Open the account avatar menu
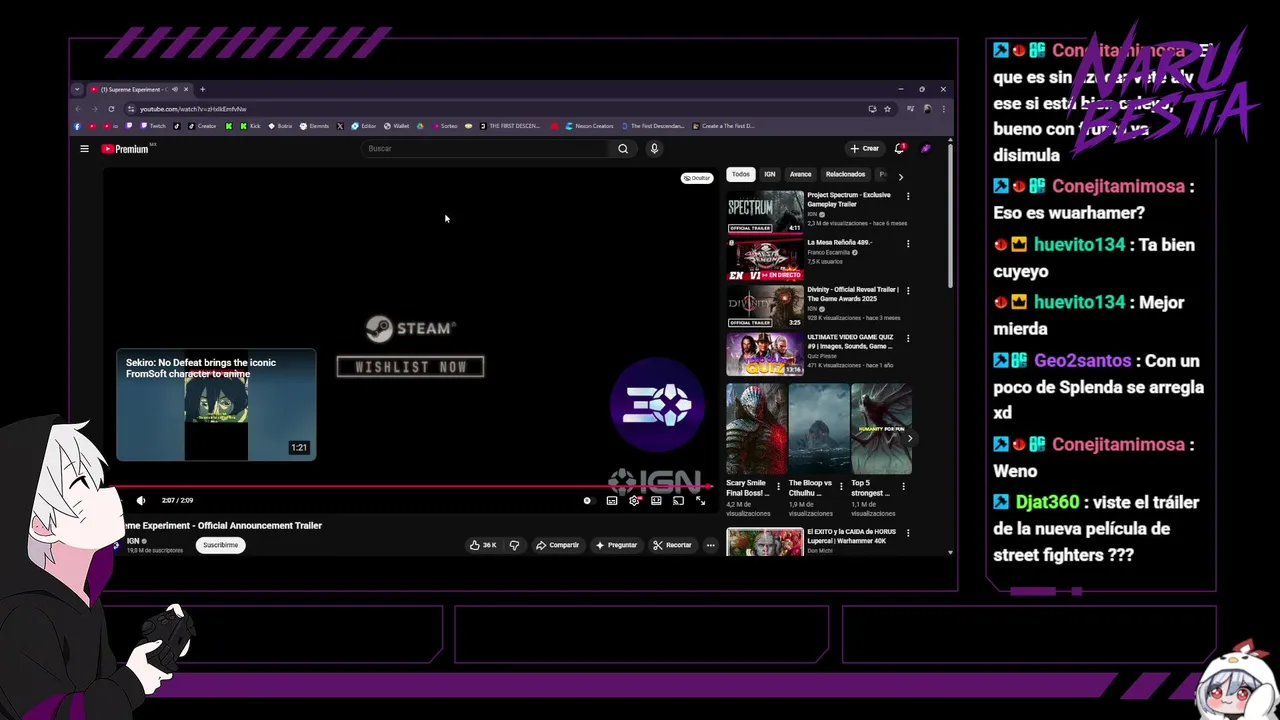Image resolution: width=1280 pixels, height=720 pixels. (x=926, y=149)
